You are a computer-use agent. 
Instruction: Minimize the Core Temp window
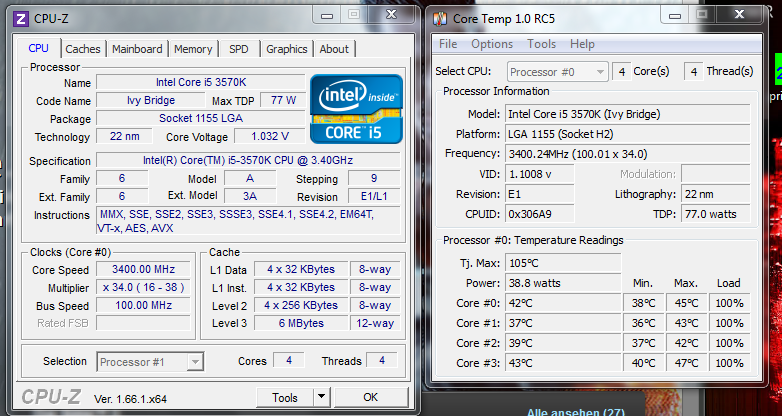coord(675,15)
